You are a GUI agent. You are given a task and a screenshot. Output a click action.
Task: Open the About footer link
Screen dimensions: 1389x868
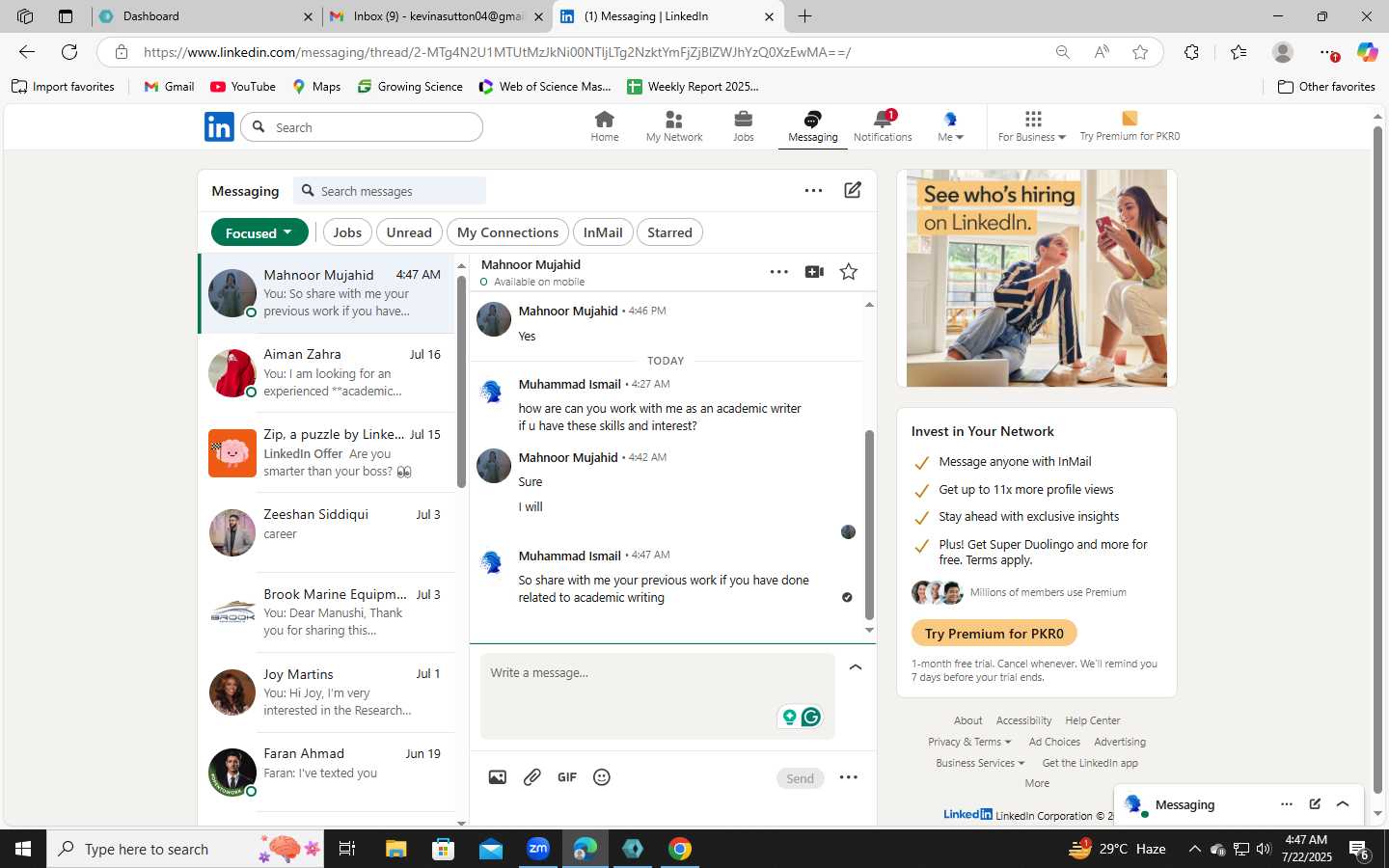pyautogui.click(x=967, y=720)
